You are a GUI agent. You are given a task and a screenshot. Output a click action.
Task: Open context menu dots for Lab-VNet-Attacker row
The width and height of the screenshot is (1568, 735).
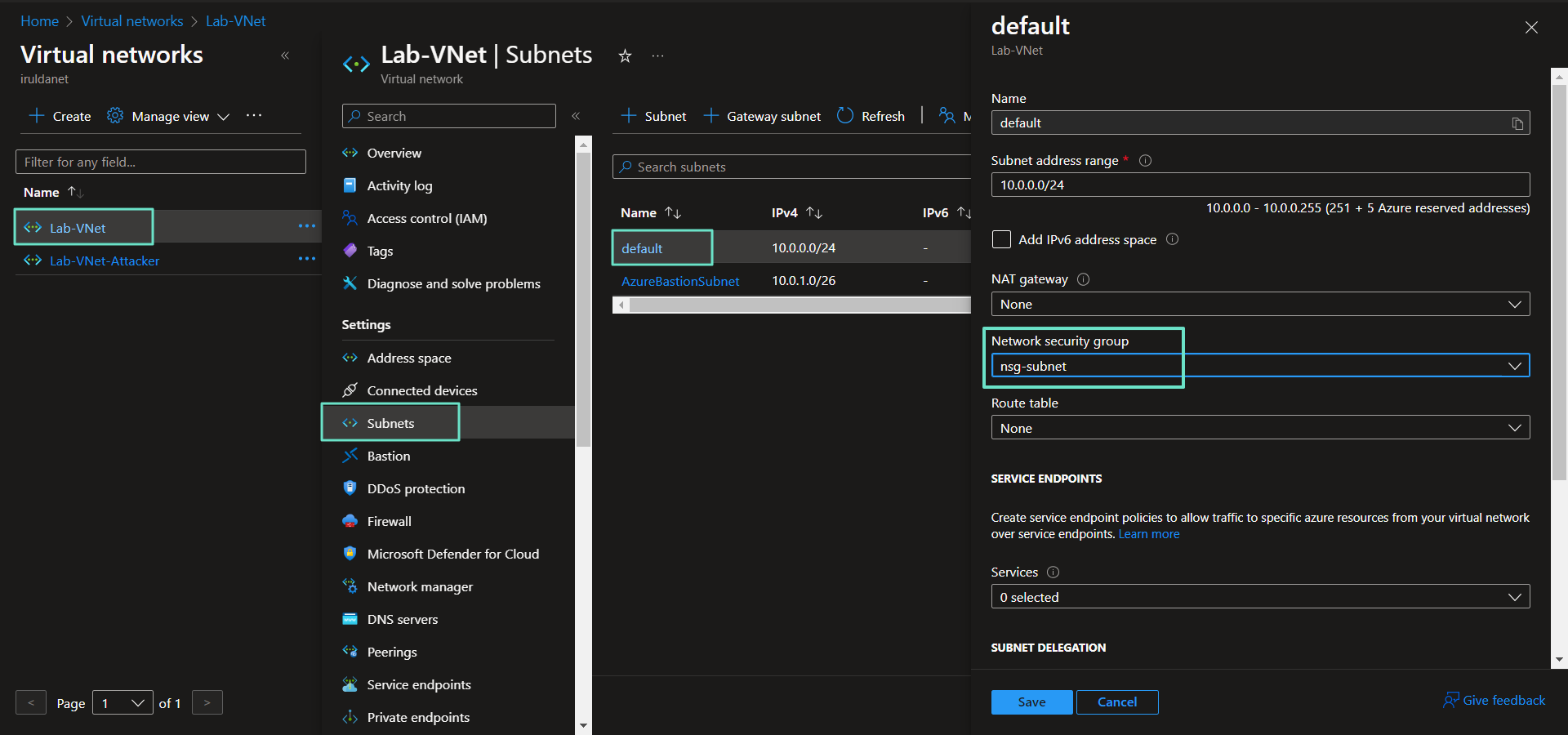click(x=306, y=259)
